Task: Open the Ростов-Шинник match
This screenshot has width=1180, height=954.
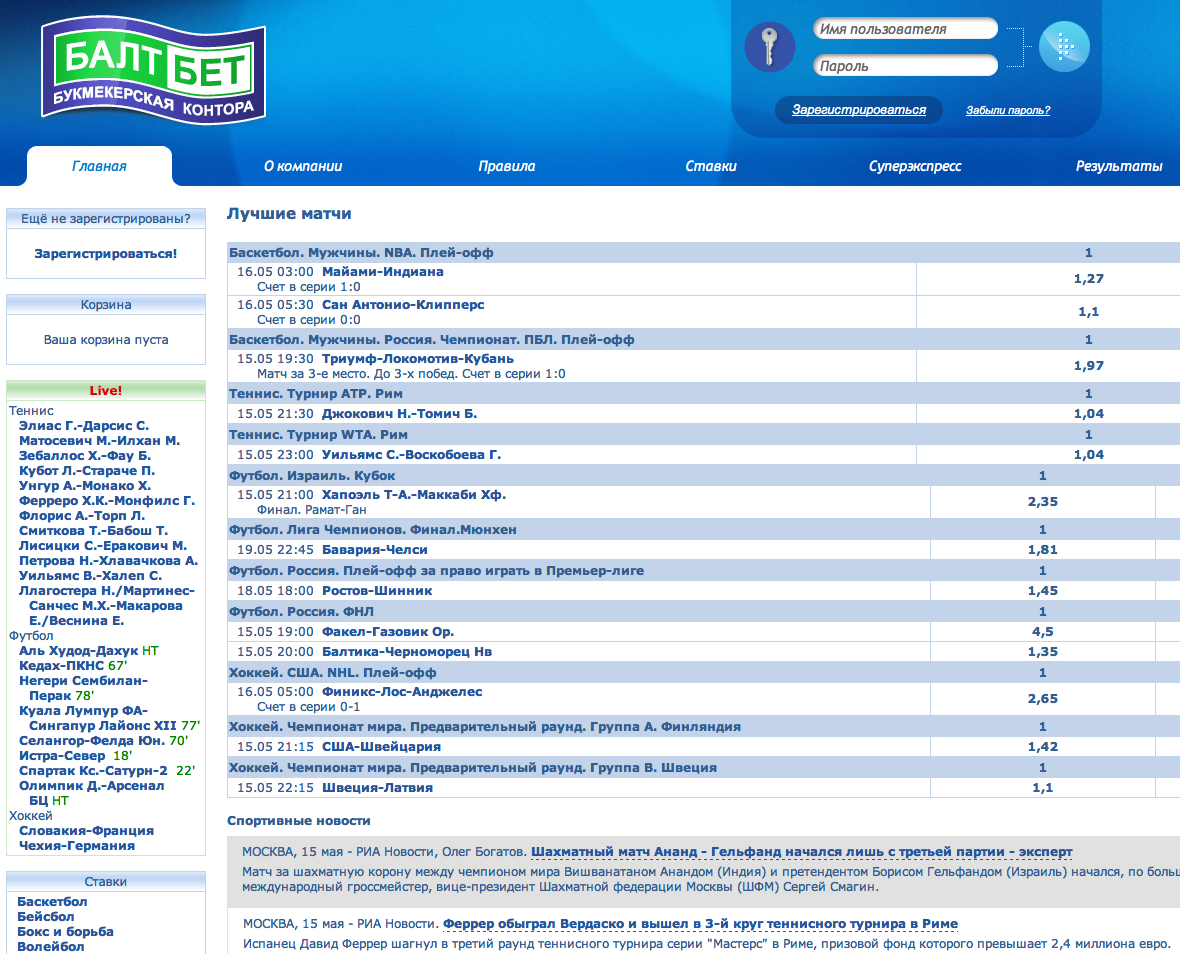Action: pos(377,591)
